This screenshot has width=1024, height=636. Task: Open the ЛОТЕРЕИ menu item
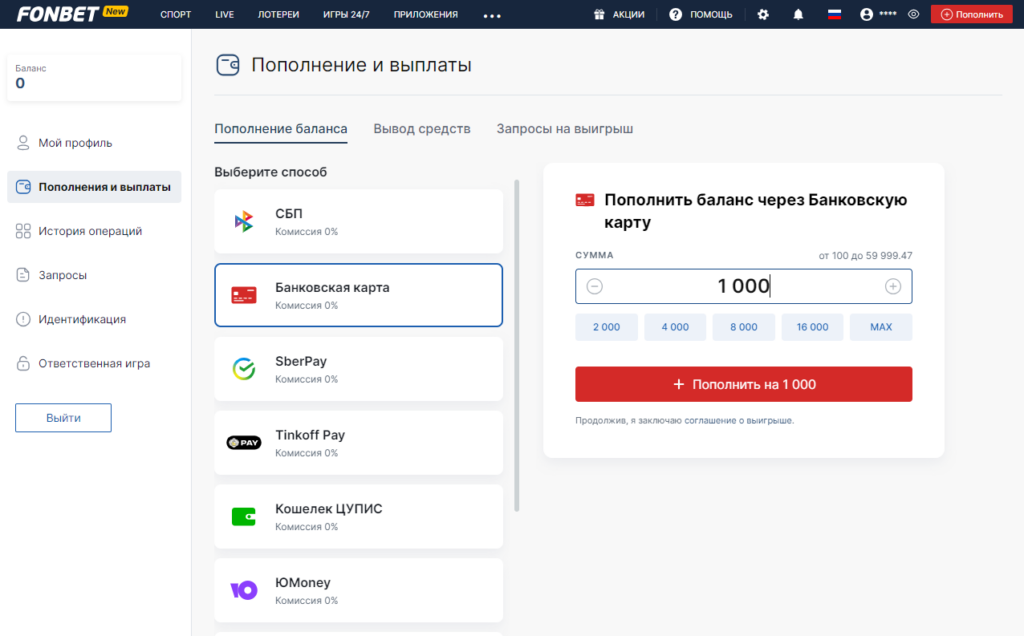point(278,14)
